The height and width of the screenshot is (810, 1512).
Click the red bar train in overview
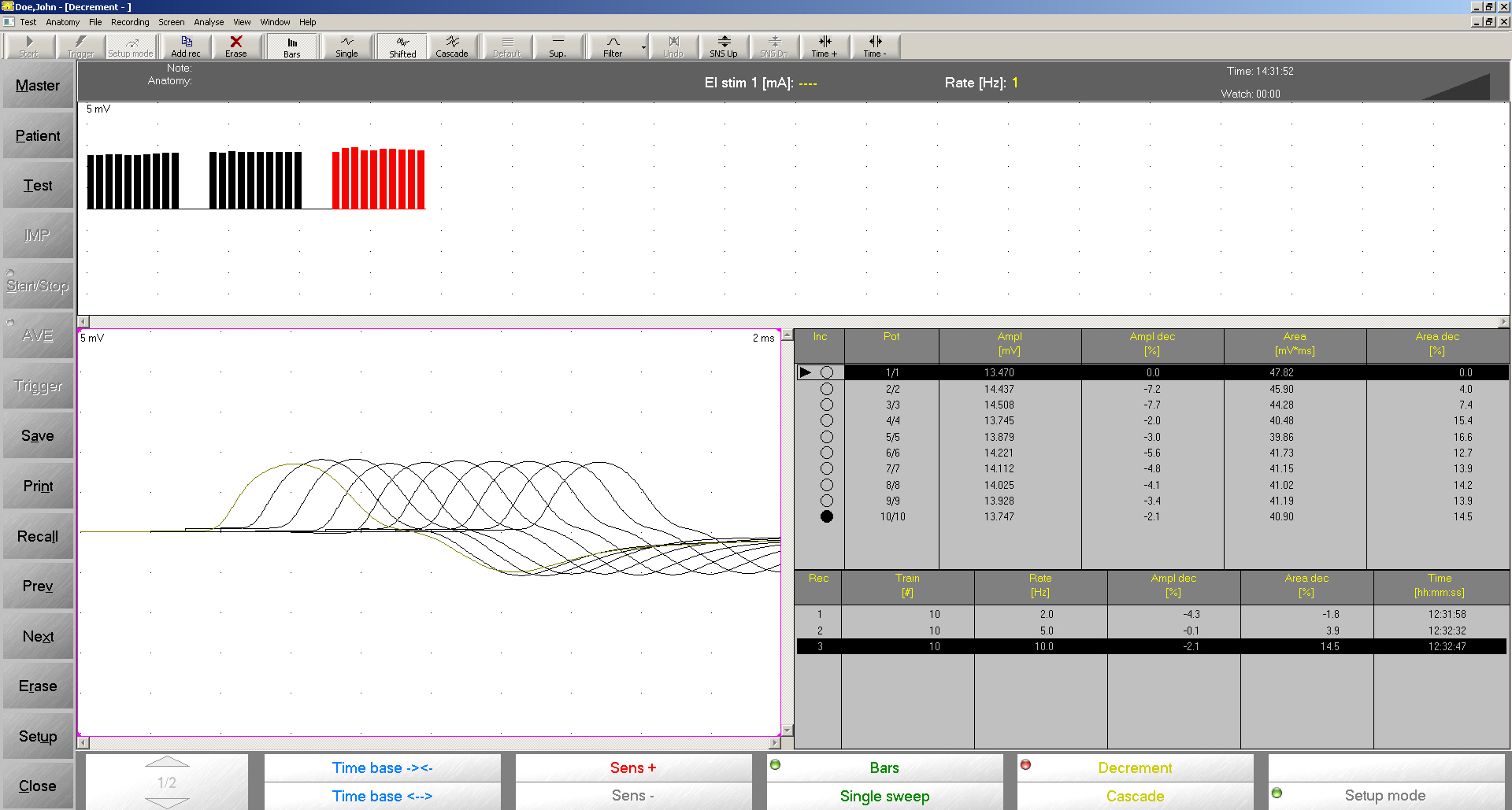click(379, 178)
